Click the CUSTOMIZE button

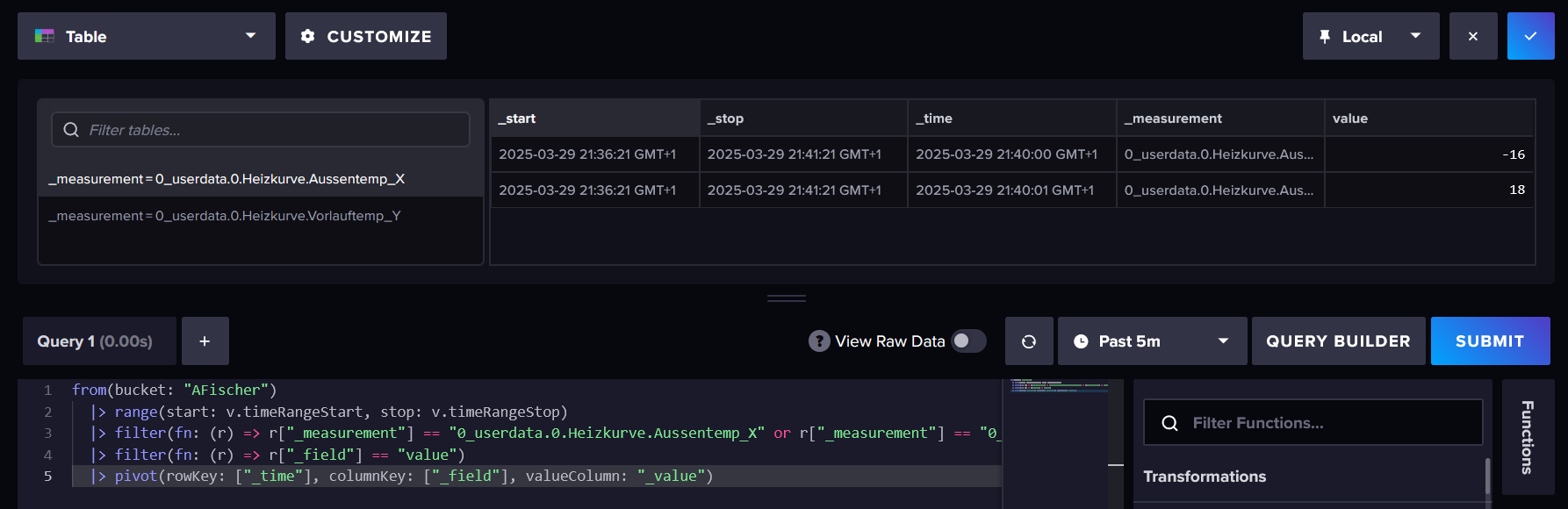tap(365, 36)
